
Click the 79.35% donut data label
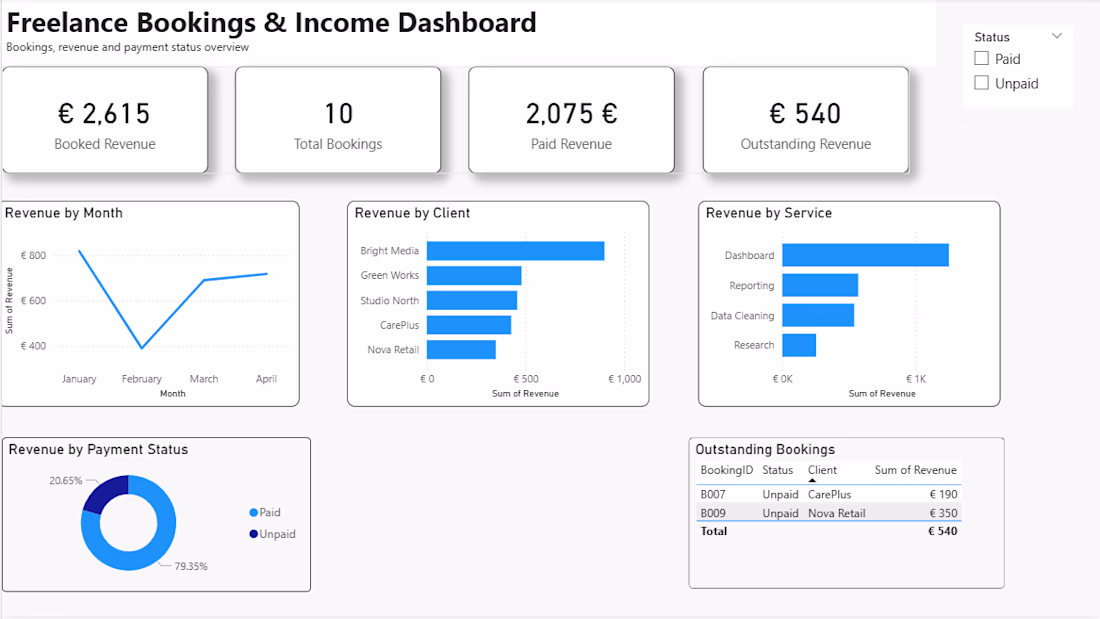(x=191, y=566)
